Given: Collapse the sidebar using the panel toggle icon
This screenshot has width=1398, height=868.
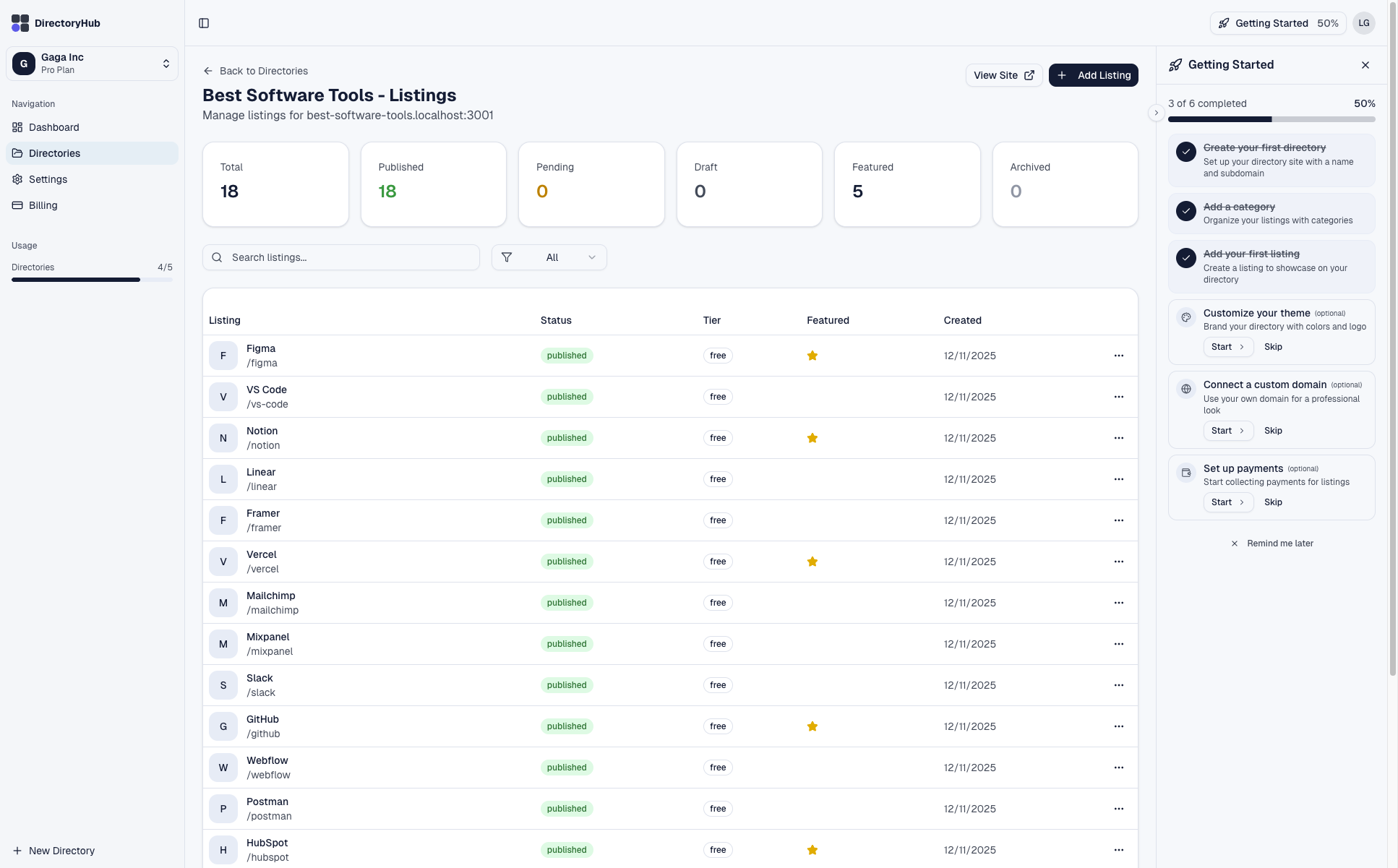Looking at the screenshot, I should point(203,23).
